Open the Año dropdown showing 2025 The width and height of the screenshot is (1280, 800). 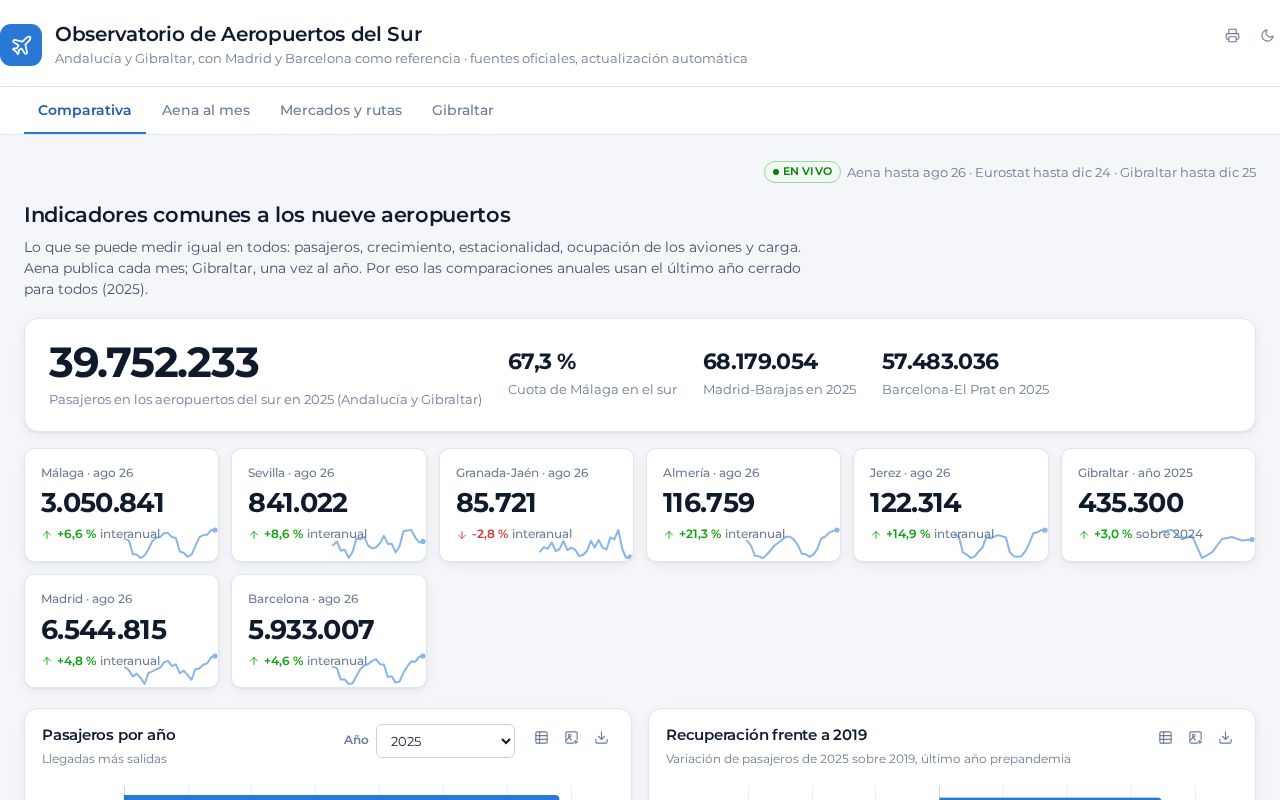[x=445, y=741]
